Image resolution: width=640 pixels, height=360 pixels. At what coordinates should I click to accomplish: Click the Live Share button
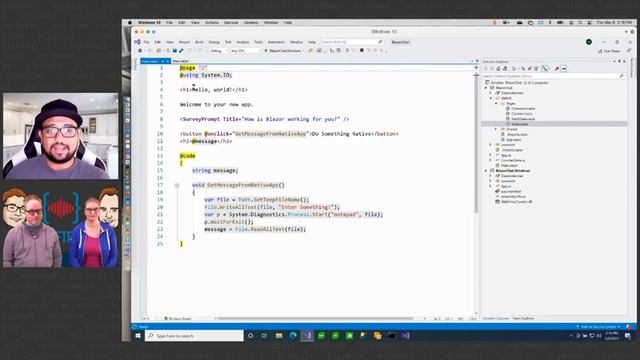click(x=609, y=51)
